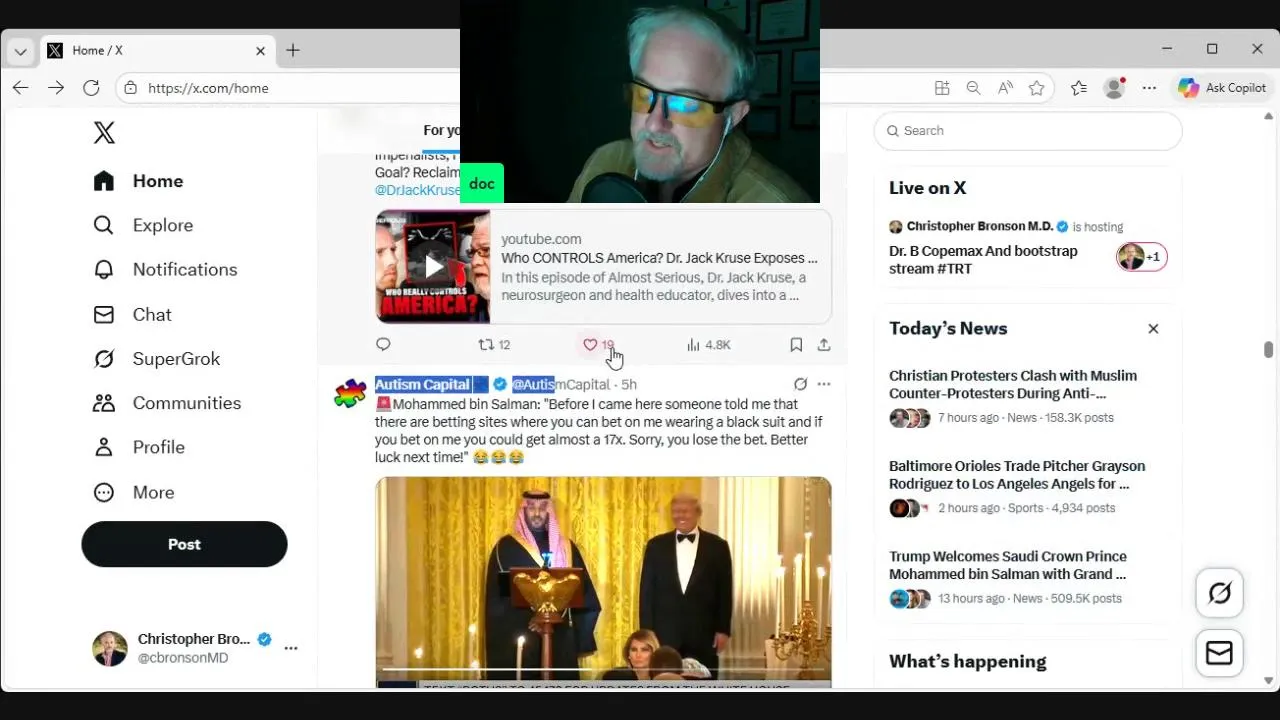Dismiss Today's News panel
This screenshot has width=1280, height=720.
tap(1153, 328)
